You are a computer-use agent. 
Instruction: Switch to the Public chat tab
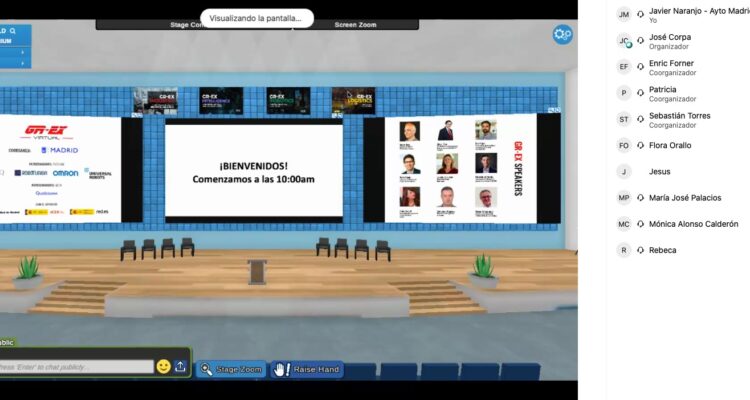(7, 342)
